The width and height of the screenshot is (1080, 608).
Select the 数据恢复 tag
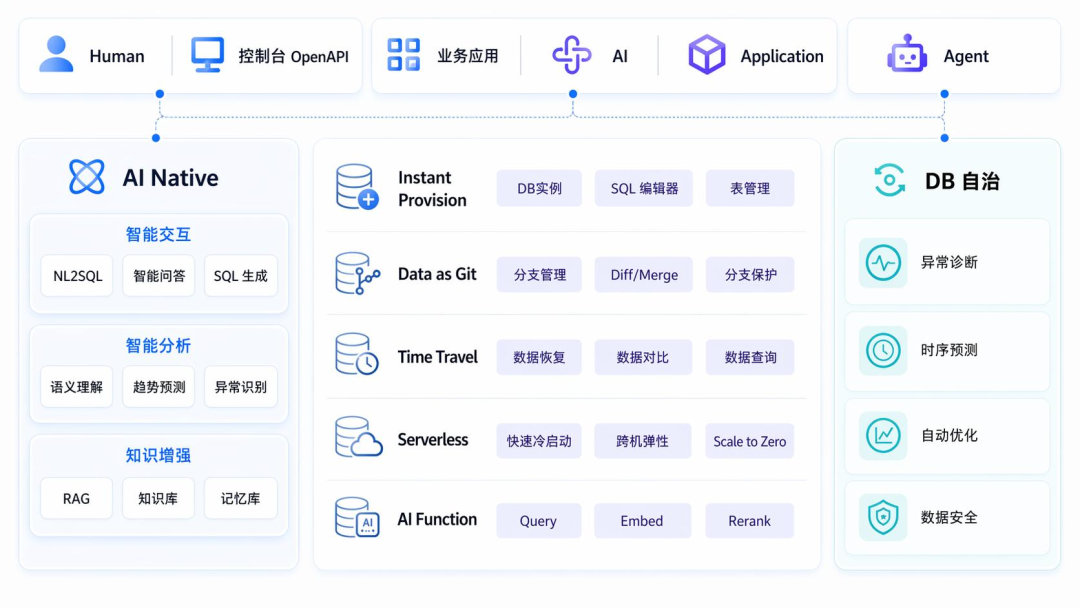click(x=539, y=357)
